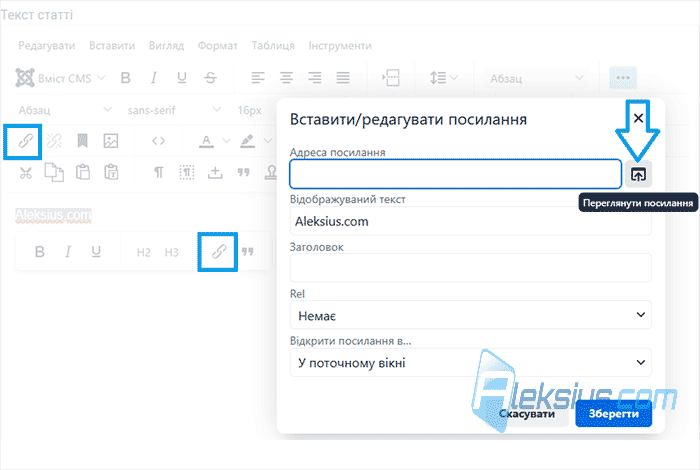Toggle Strikethrough formatting
The image size is (700, 470).
pyautogui.click(x=210, y=78)
